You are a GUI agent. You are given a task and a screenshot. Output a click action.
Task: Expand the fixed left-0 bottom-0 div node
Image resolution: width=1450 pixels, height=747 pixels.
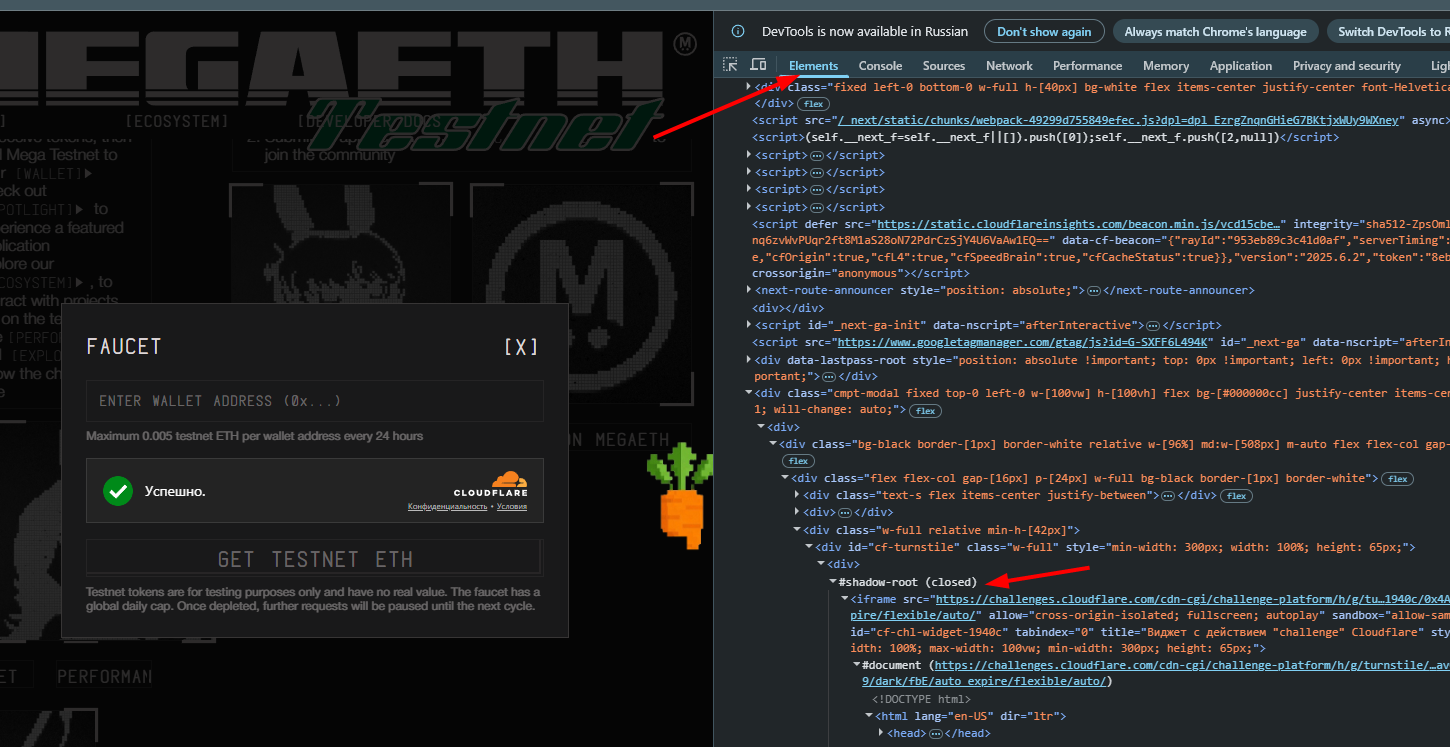point(750,87)
